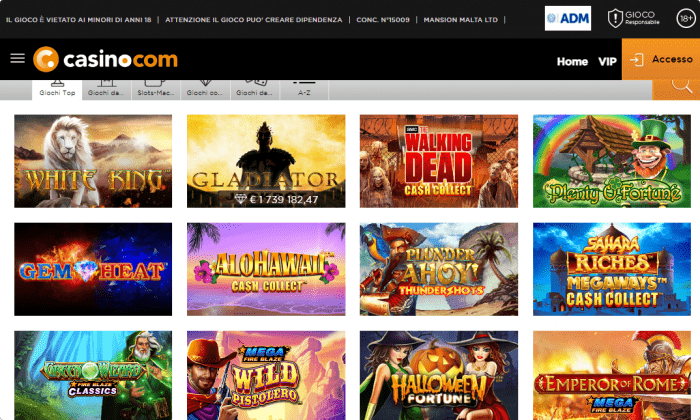Click the search magnifier icon

pos(682,86)
